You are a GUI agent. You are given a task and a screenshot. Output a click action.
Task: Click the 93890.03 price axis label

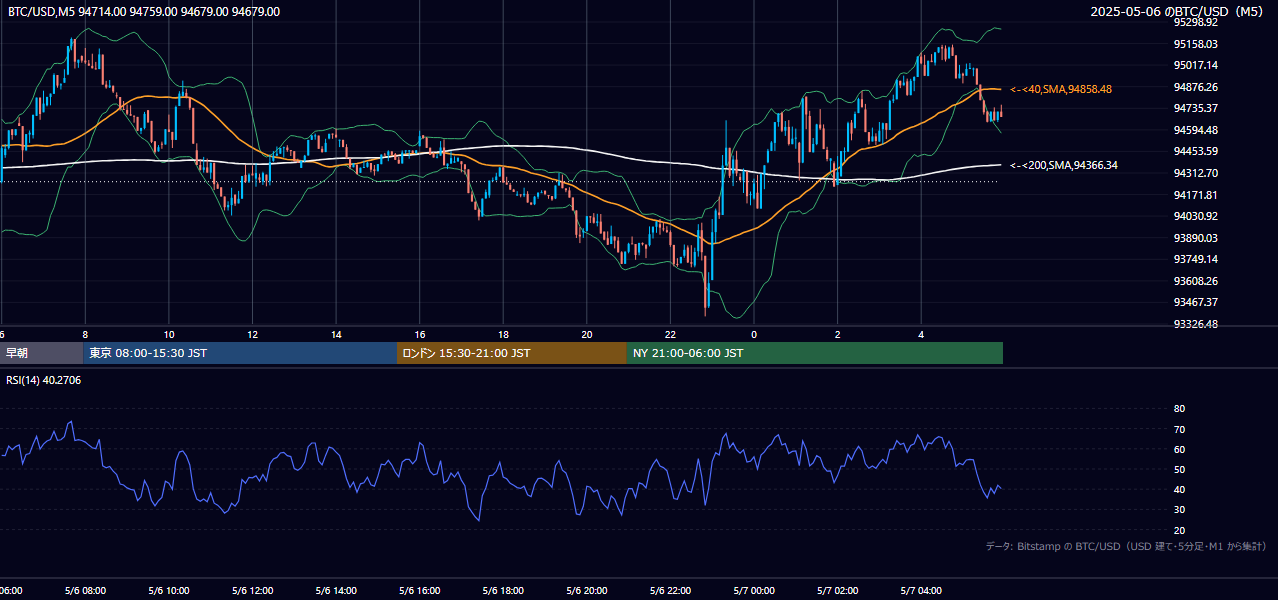click(1195, 238)
